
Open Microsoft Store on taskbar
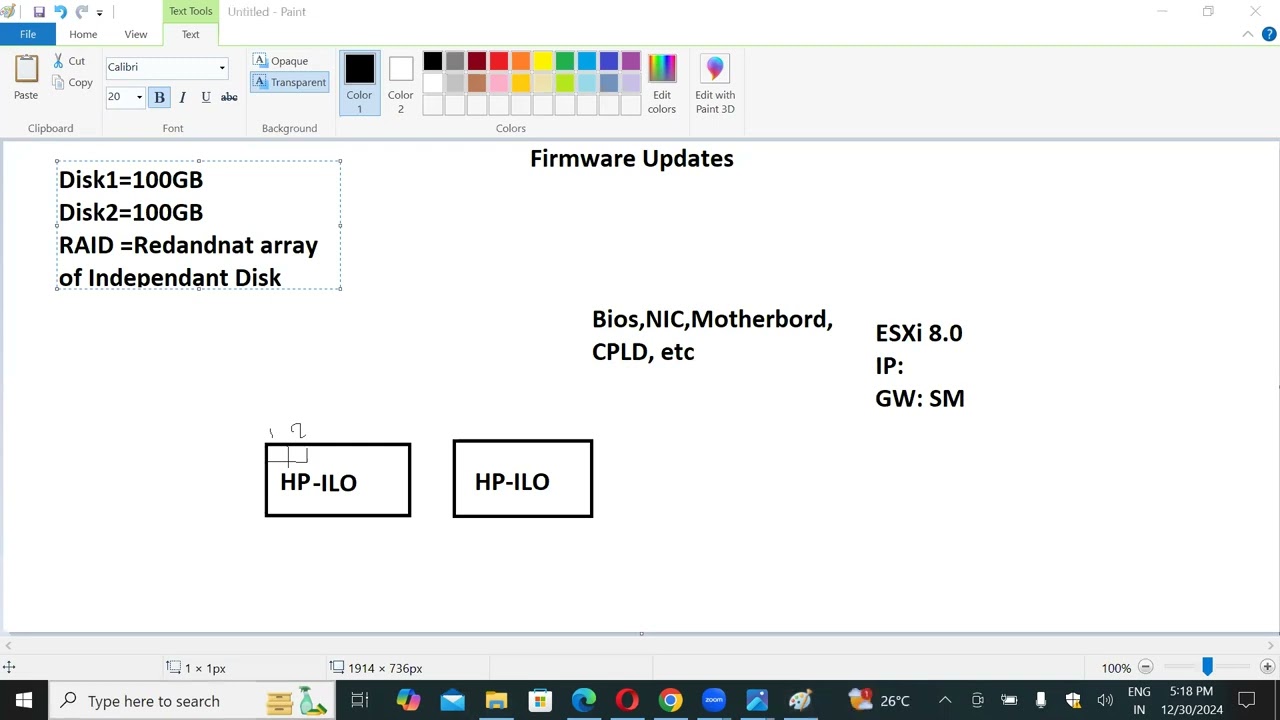tap(540, 700)
